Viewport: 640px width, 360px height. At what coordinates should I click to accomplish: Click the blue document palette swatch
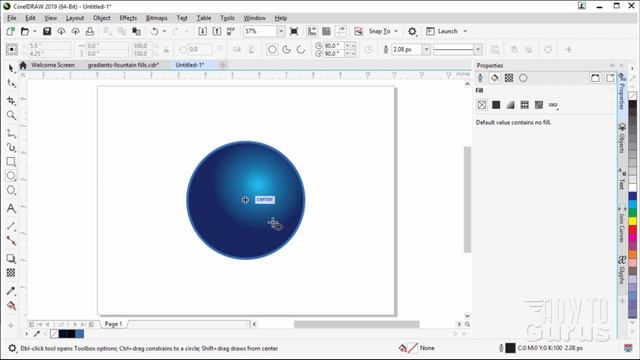pos(80,334)
